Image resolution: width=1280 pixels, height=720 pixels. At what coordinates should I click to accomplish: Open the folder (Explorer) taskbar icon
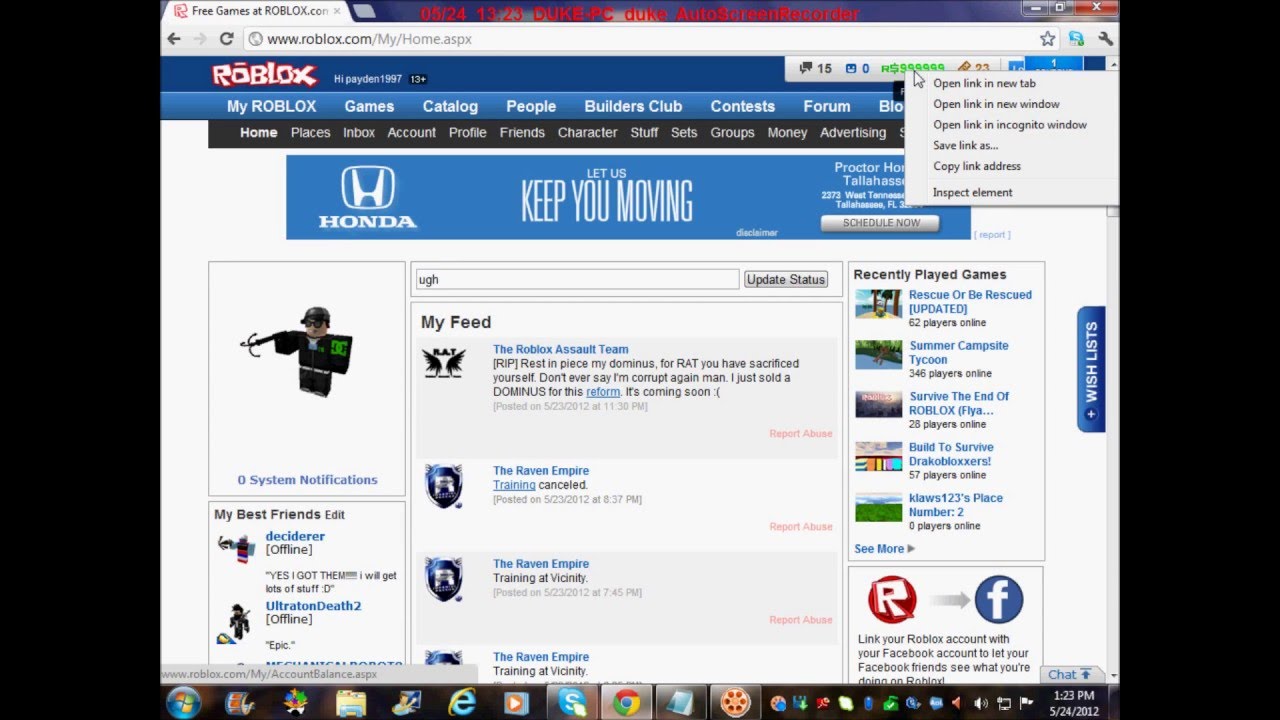pyautogui.click(x=351, y=703)
